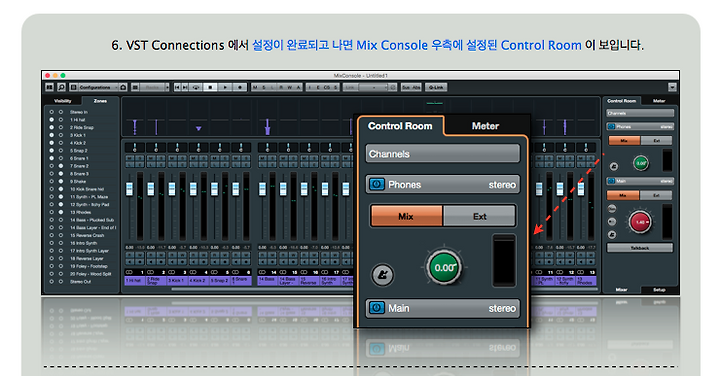
Task: Go to next marker transport button
Action: click(x=185, y=87)
